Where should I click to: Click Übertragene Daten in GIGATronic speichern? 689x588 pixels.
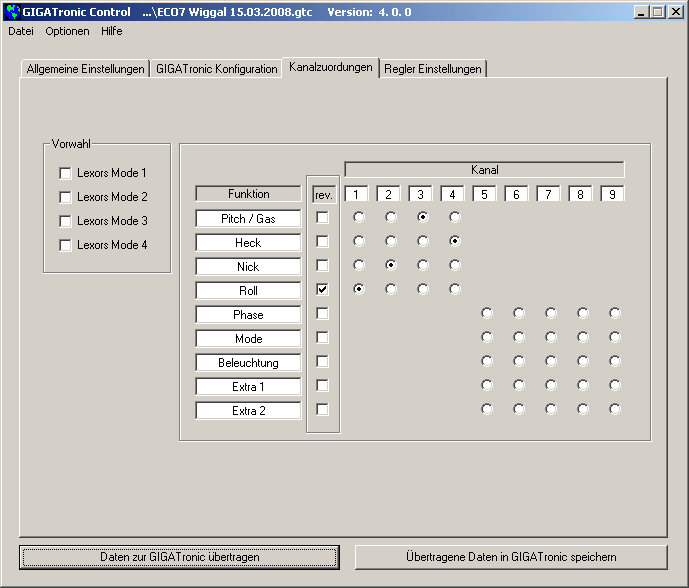tap(511, 557)
